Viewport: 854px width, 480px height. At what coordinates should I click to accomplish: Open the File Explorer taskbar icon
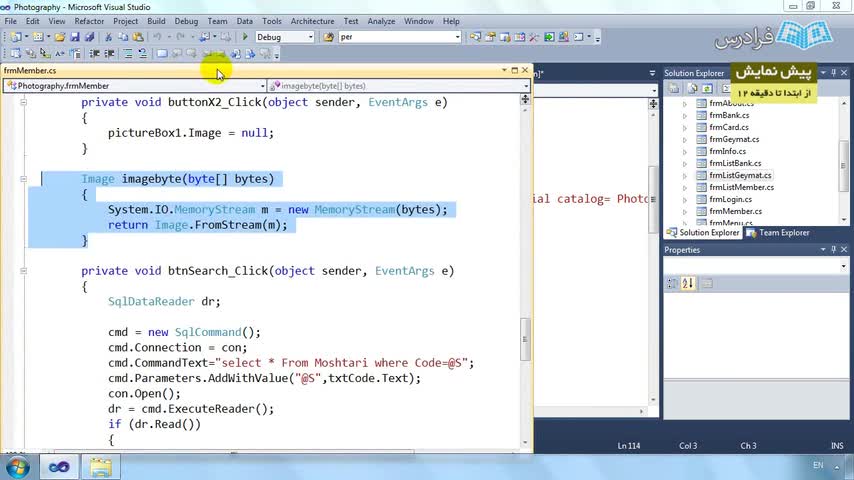pos(101,467)
